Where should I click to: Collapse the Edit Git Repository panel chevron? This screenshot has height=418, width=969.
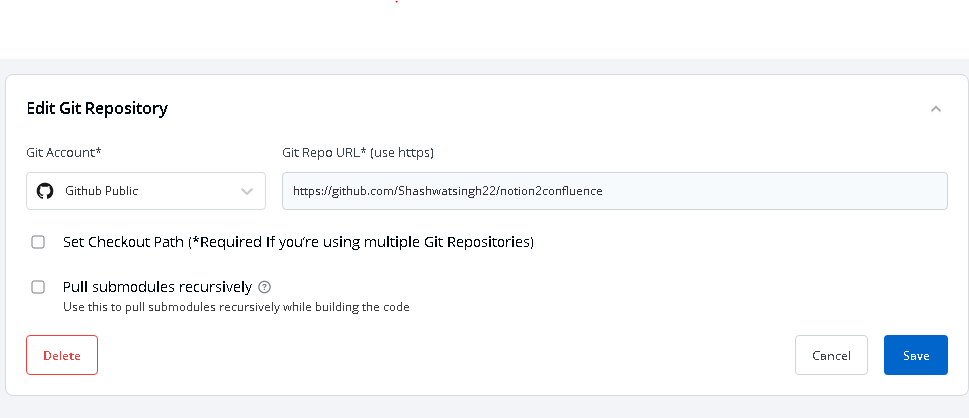pos(936,109)
